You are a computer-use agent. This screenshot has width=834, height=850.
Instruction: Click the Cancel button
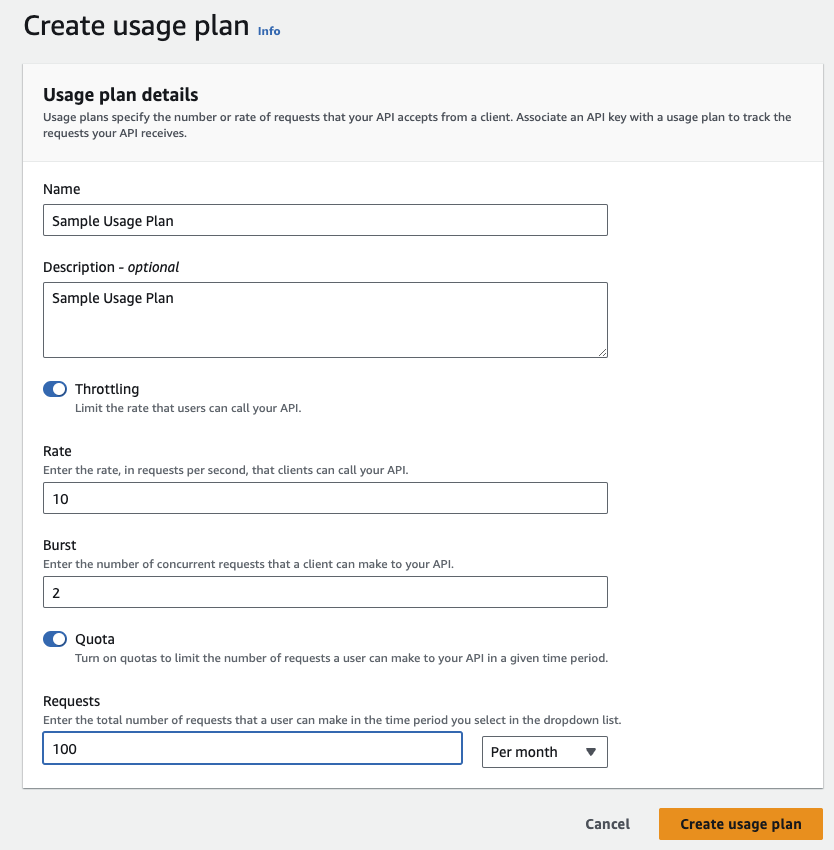pos(607,824)
